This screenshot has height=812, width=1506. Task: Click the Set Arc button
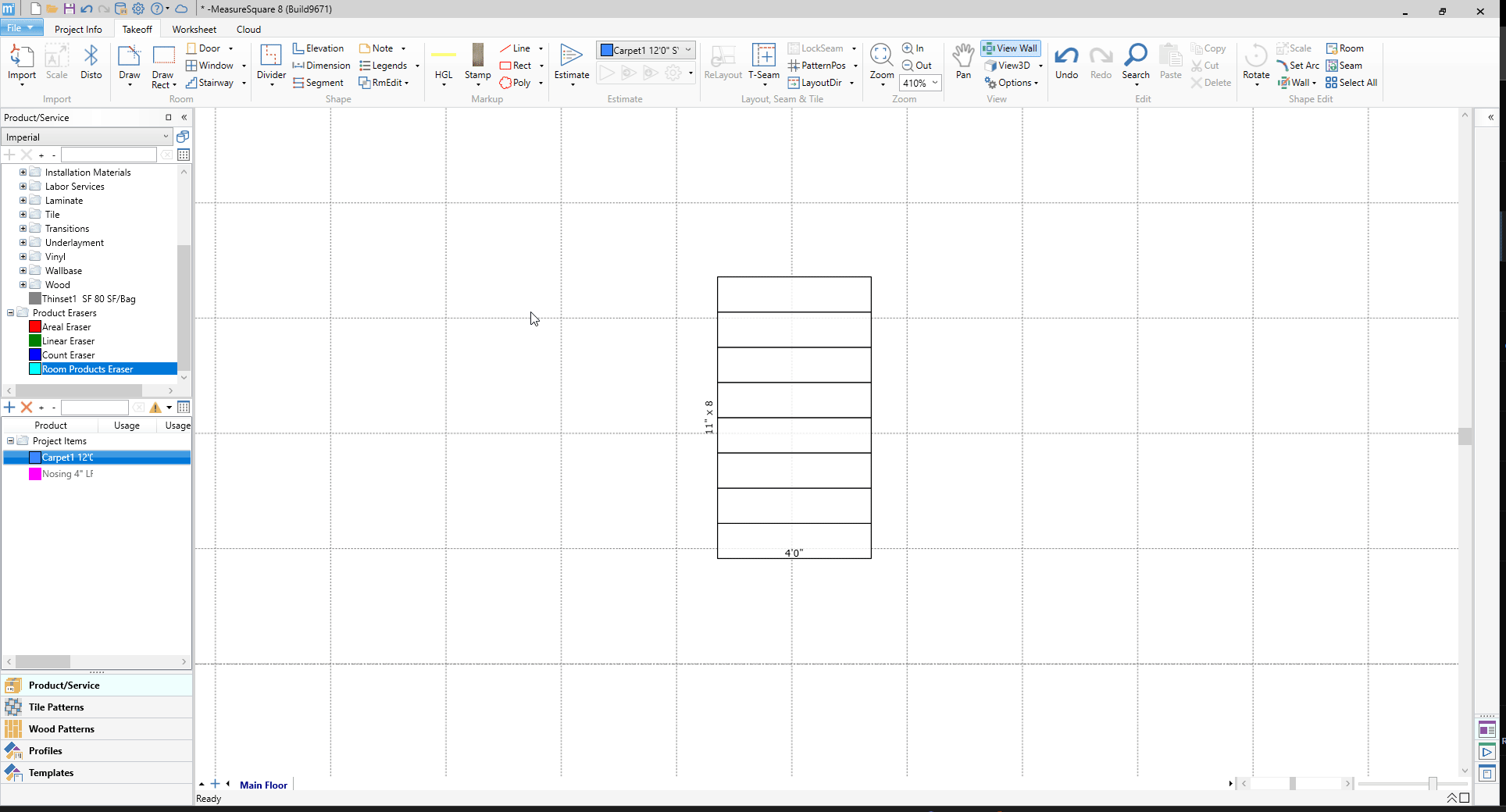pyautogui.click(x=1297, y=66)
